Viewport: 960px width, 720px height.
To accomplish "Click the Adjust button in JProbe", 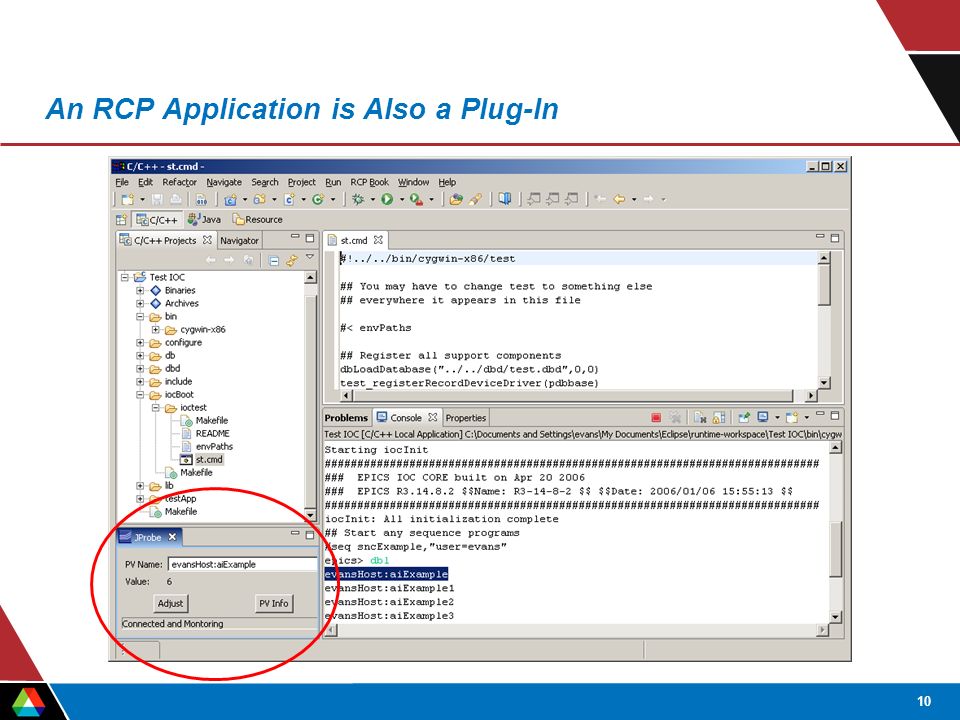I will coord(170,604).
